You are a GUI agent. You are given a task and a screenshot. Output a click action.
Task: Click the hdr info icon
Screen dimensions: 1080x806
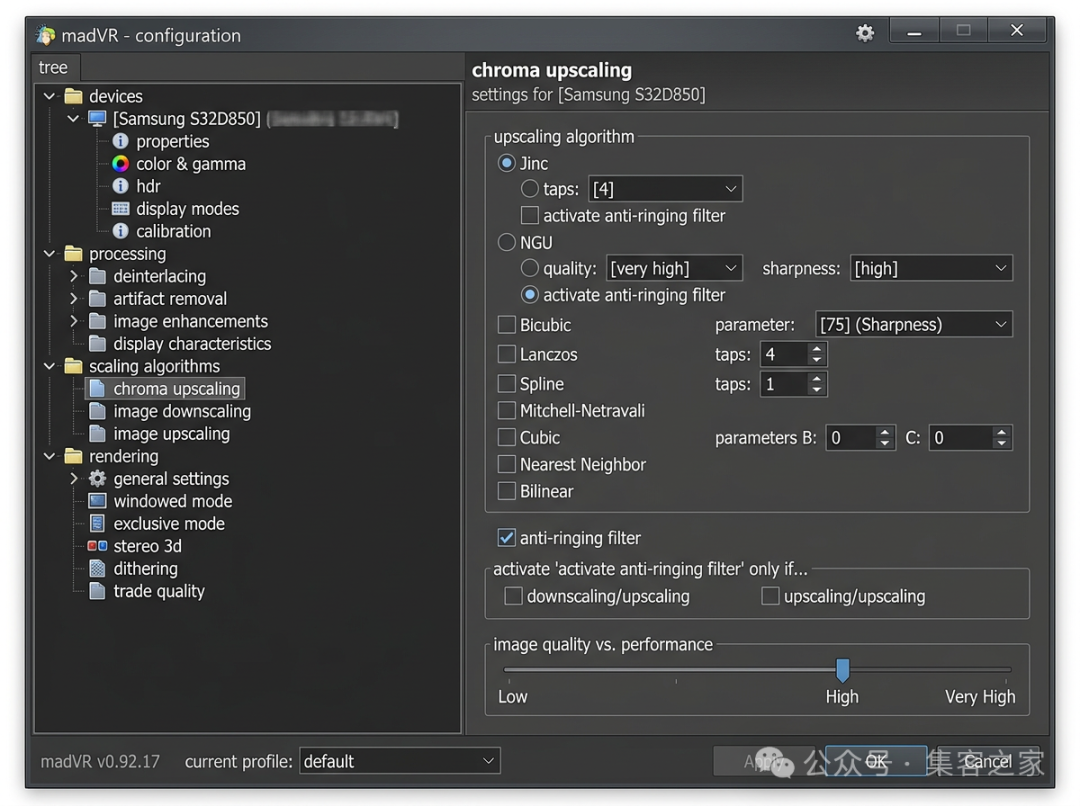click(120, 186)
